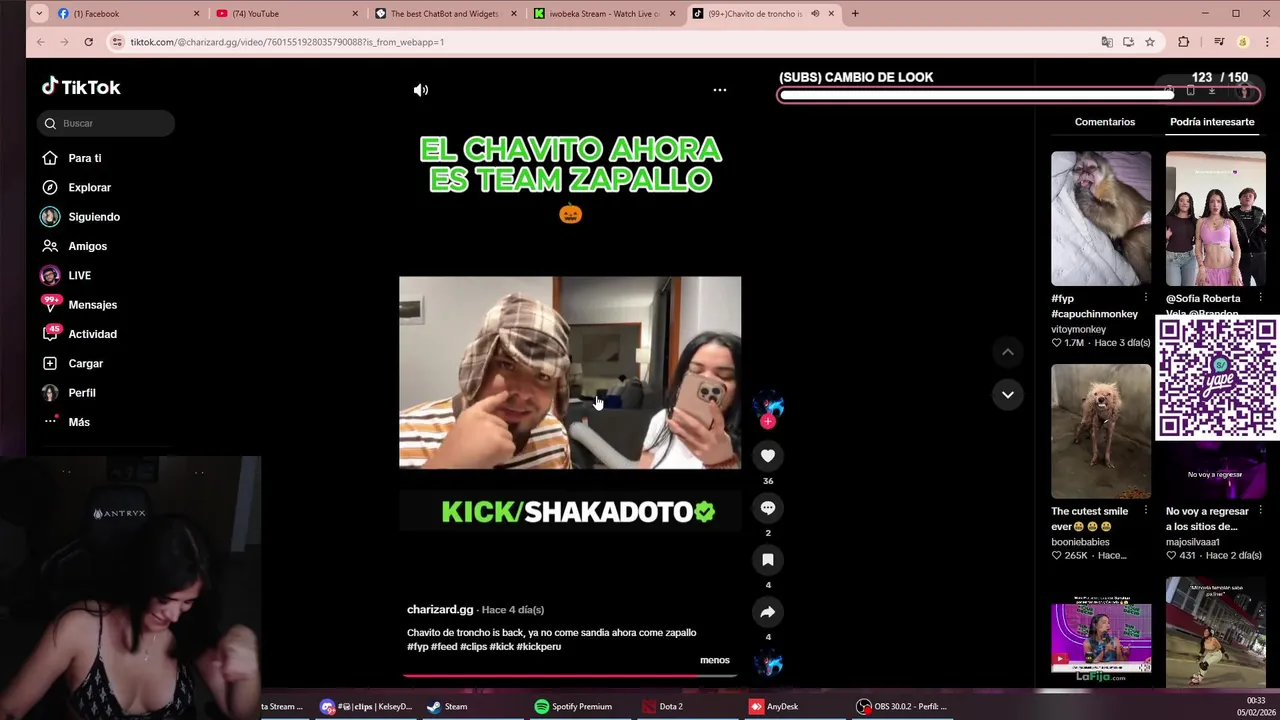Go to the previous video arrow

pos(1008,352)
